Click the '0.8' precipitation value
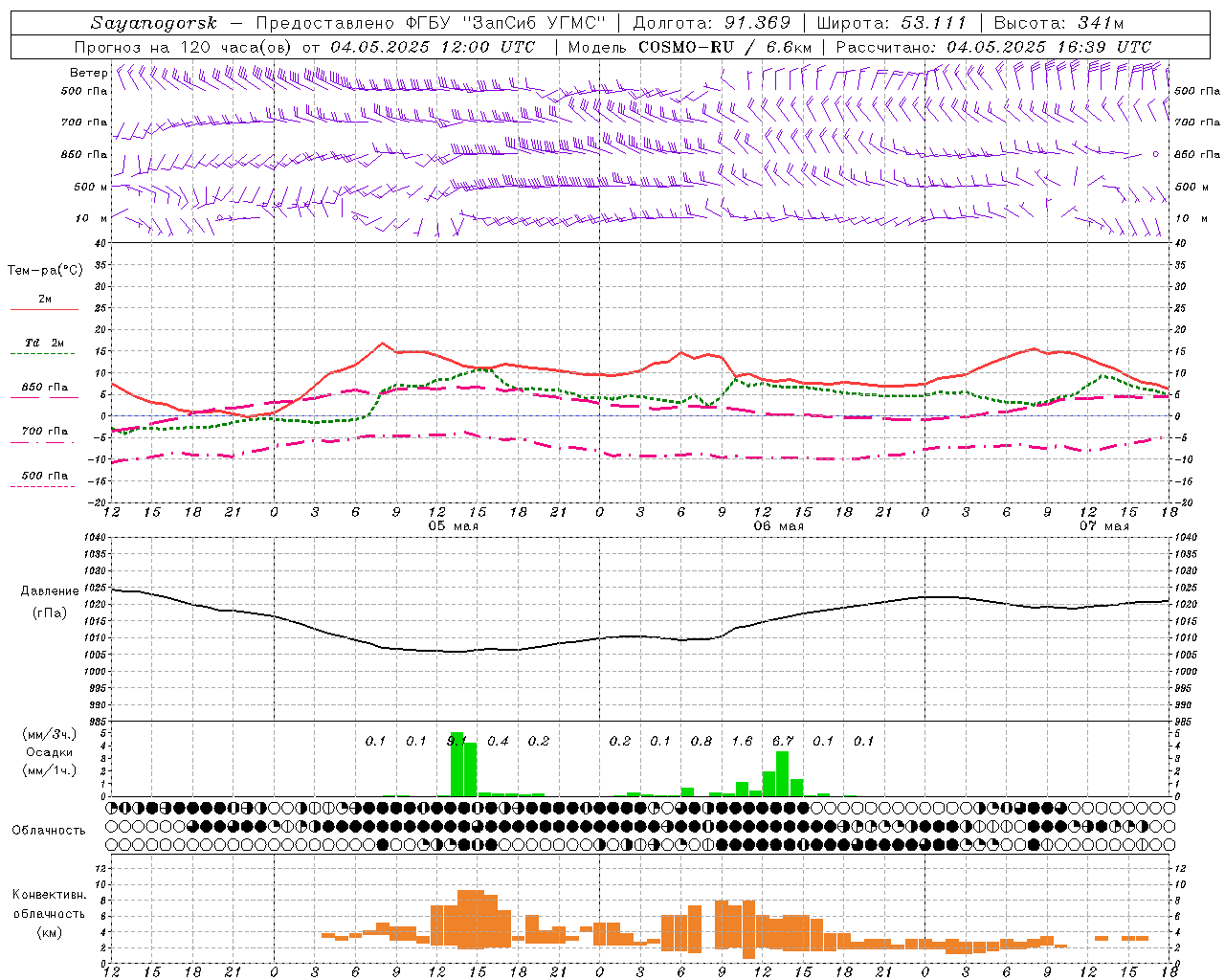 point(702,741)
